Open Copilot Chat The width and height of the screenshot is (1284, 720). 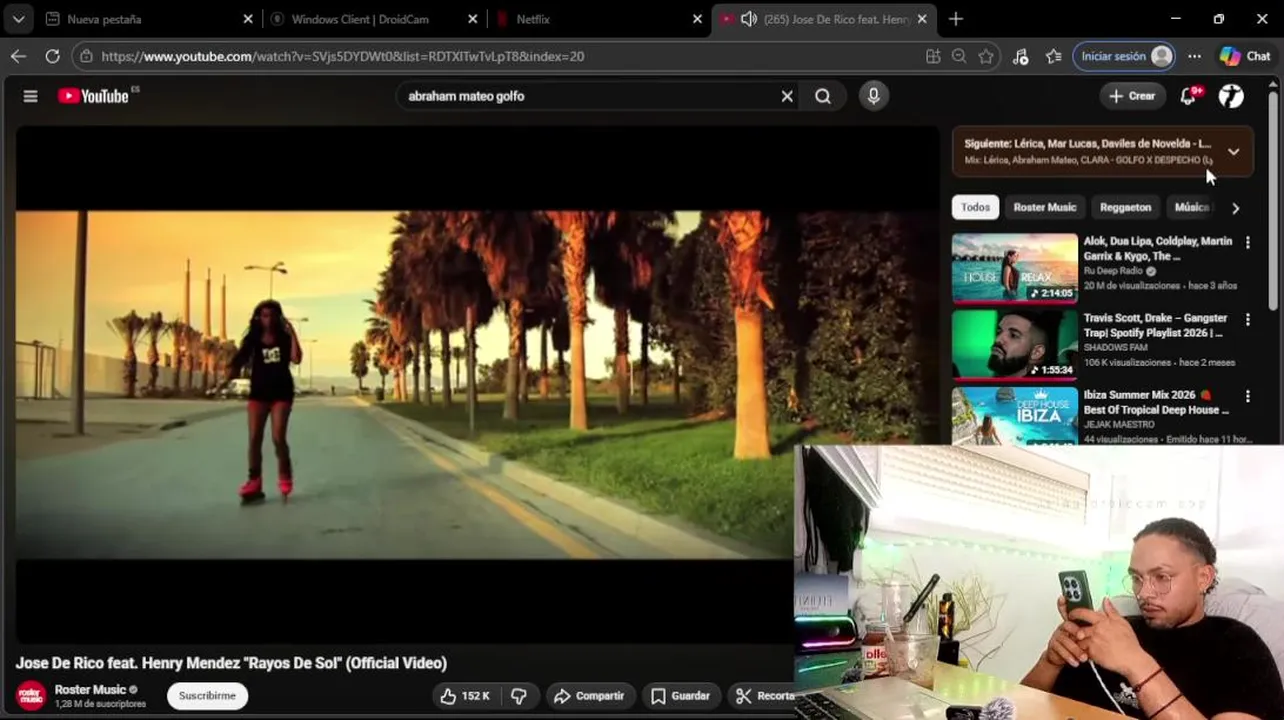[x=1245, y=56]
